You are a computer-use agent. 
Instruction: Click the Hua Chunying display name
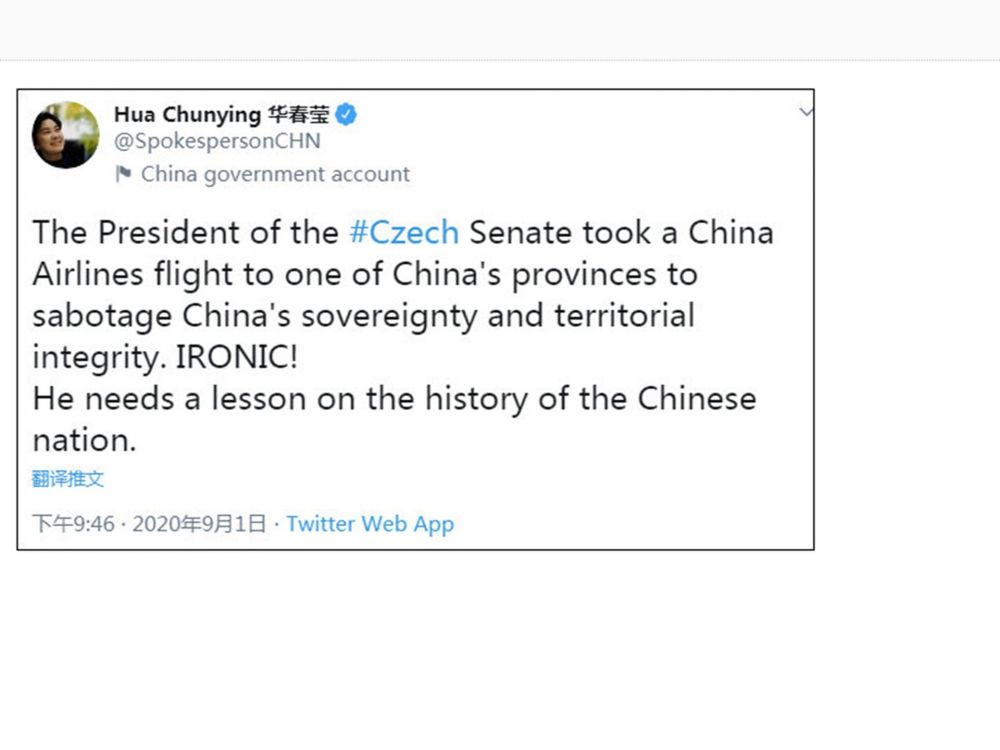pos(187,115)
